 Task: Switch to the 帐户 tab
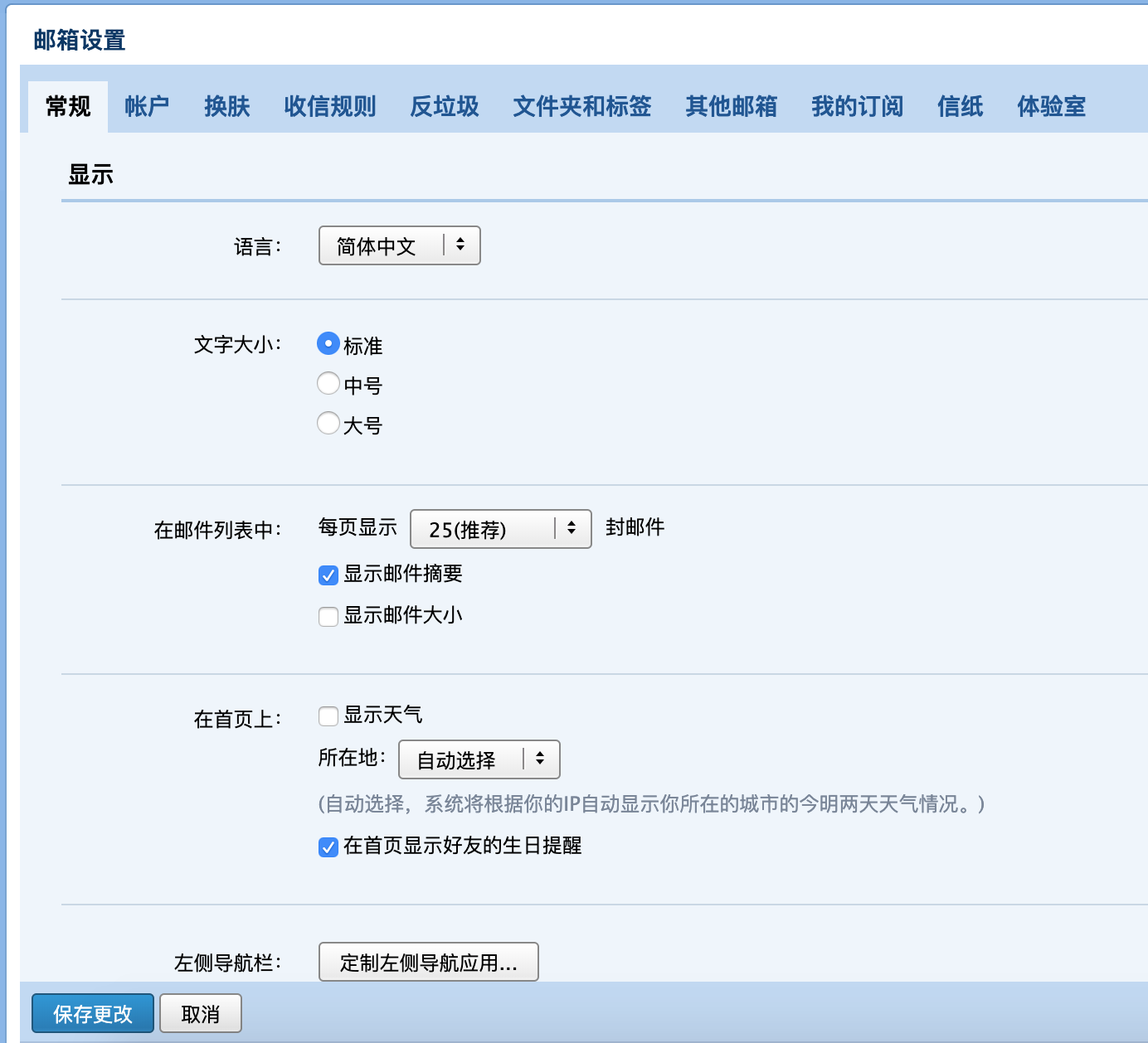coord(147,106)
